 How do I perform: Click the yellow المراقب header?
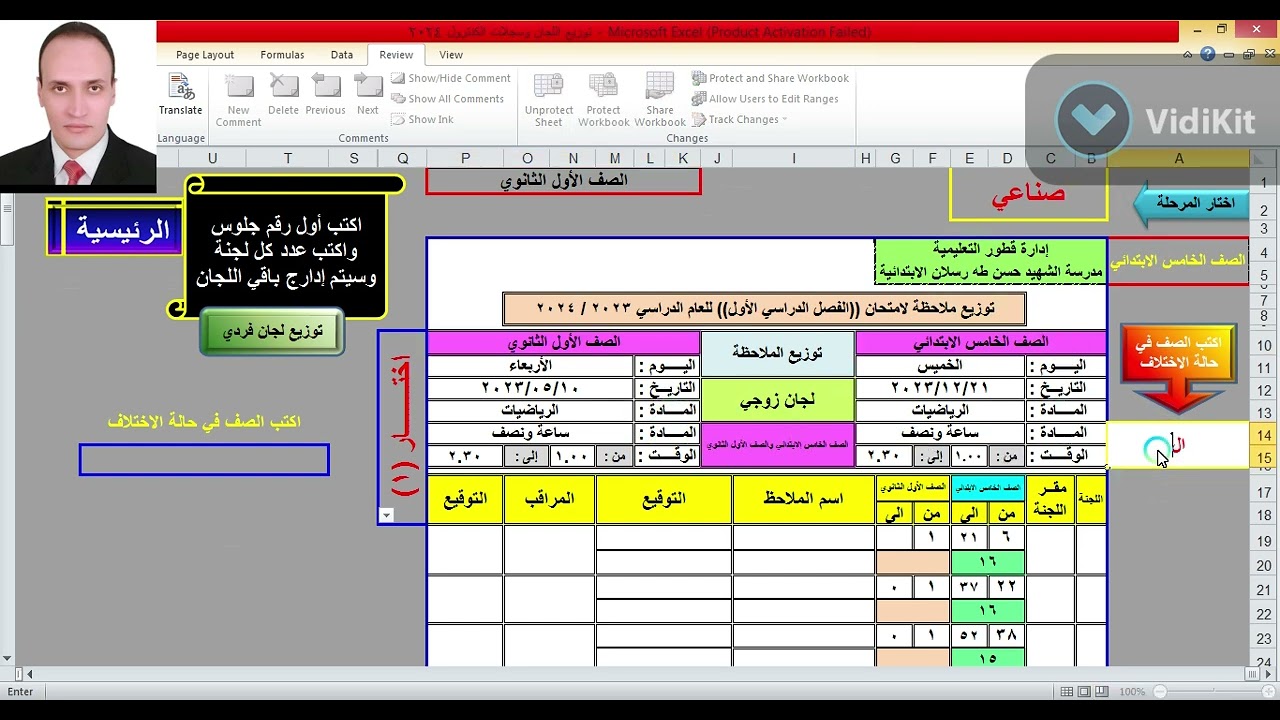[549, 499]
